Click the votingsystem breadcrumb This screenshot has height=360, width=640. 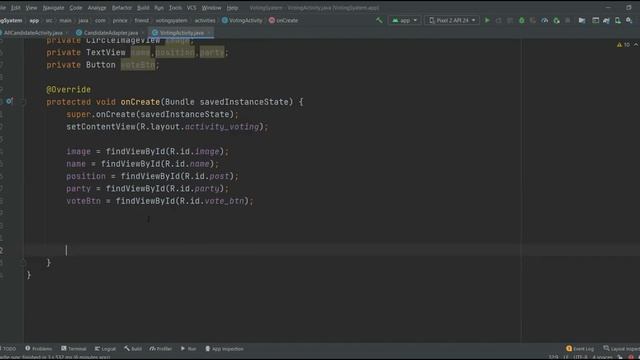171,20
